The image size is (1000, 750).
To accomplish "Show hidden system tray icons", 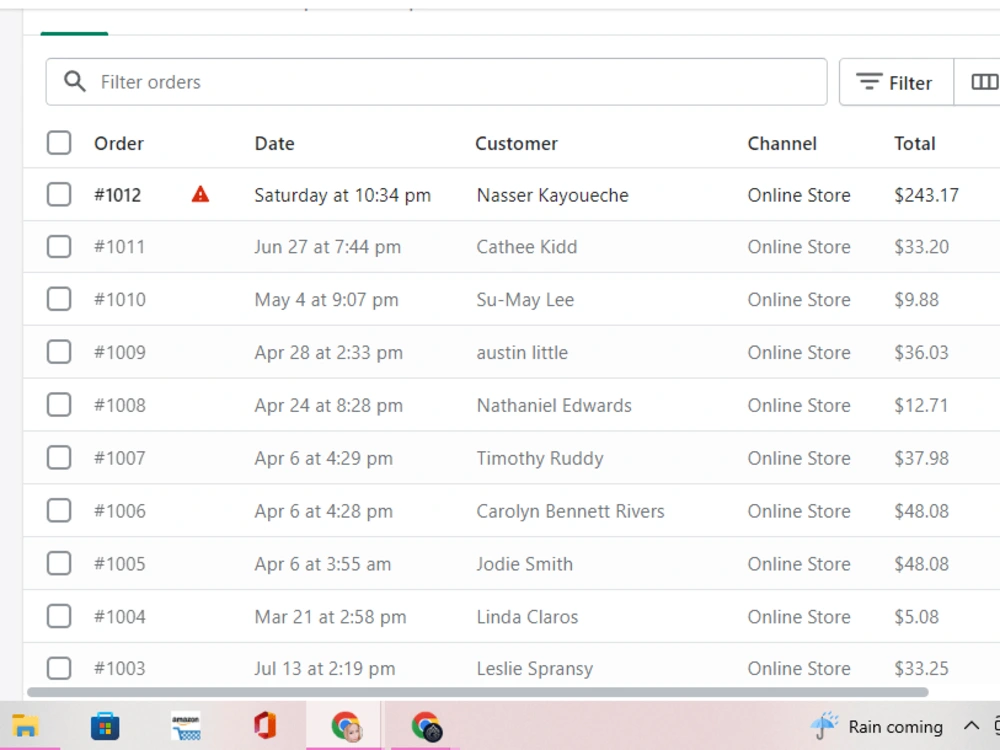I will [x=971, y=726].
